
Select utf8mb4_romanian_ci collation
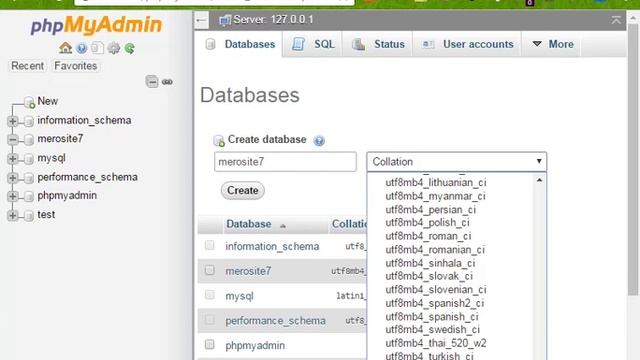click(x=435, y=249)
